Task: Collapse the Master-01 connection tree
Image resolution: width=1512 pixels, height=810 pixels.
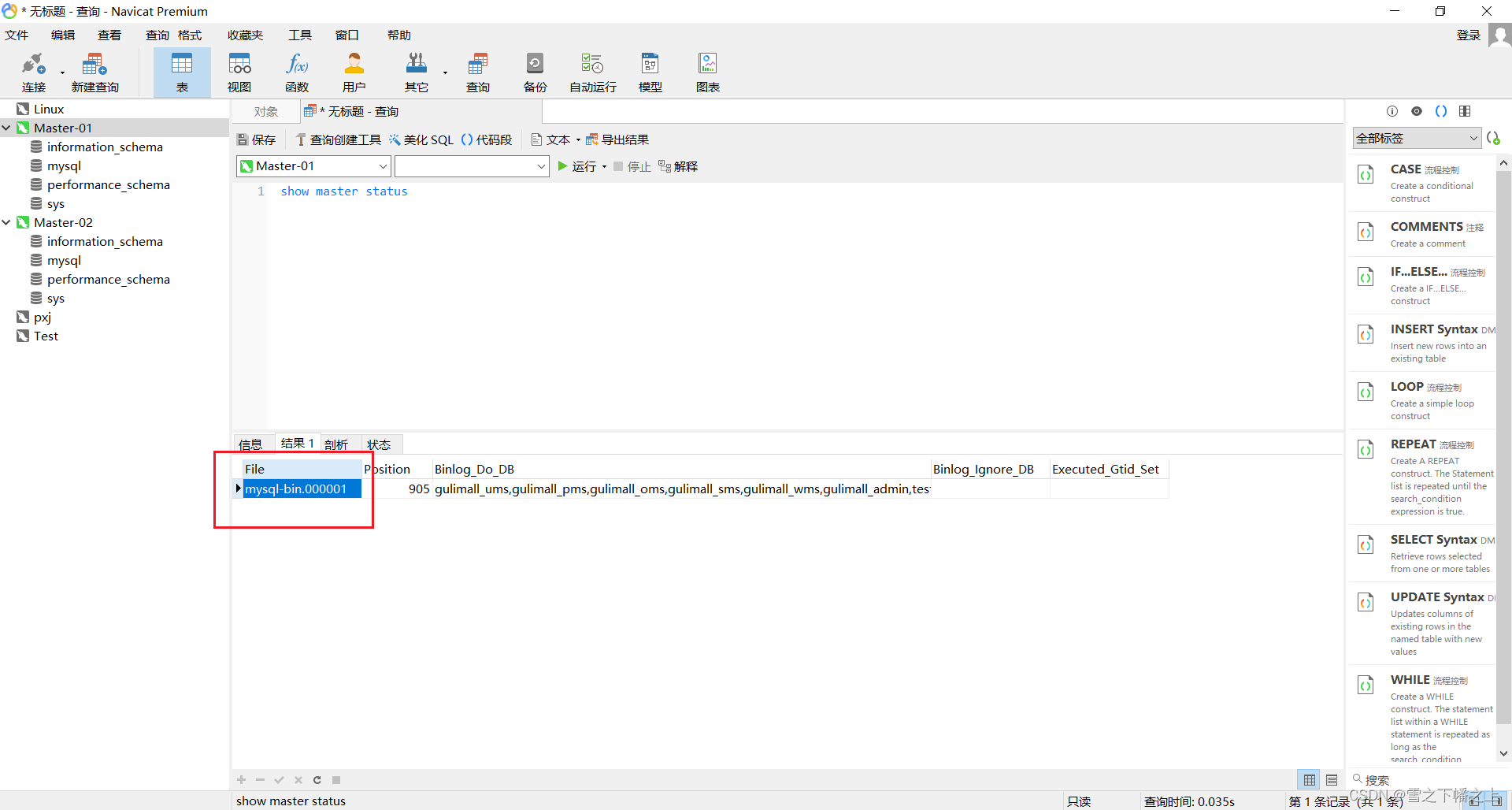Action: (6, 128)
